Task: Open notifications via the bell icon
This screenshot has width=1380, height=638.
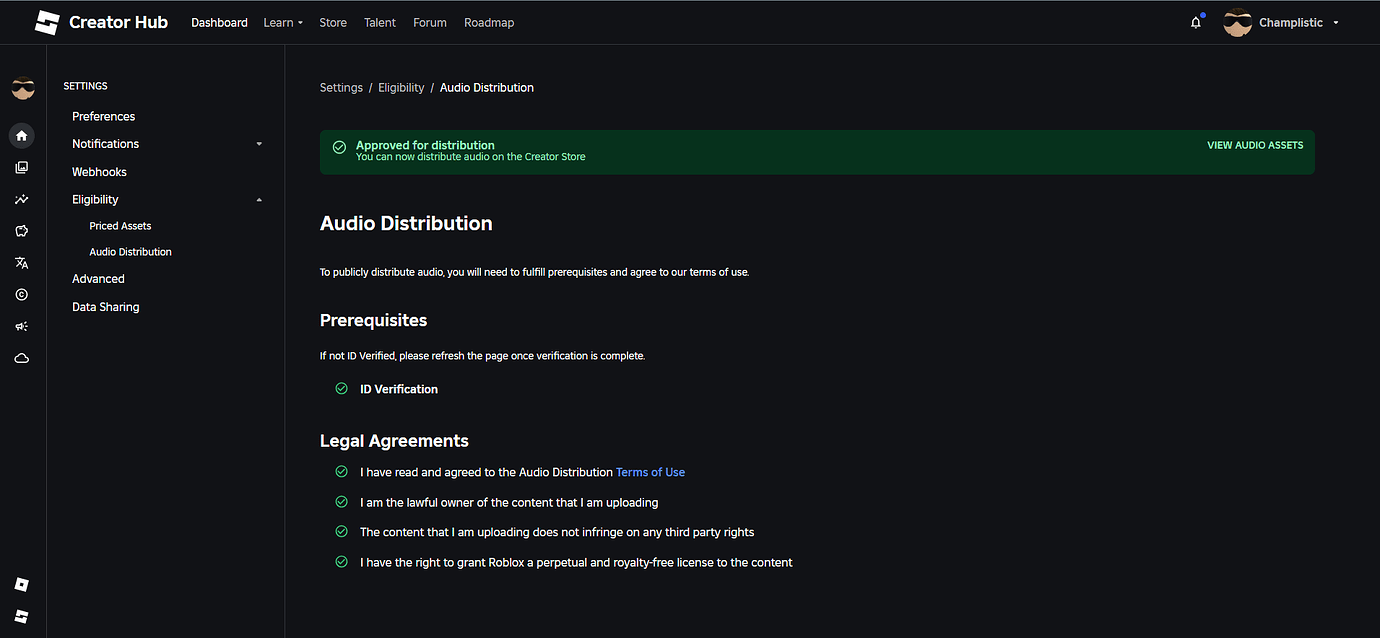Action: coord(1195,21)
